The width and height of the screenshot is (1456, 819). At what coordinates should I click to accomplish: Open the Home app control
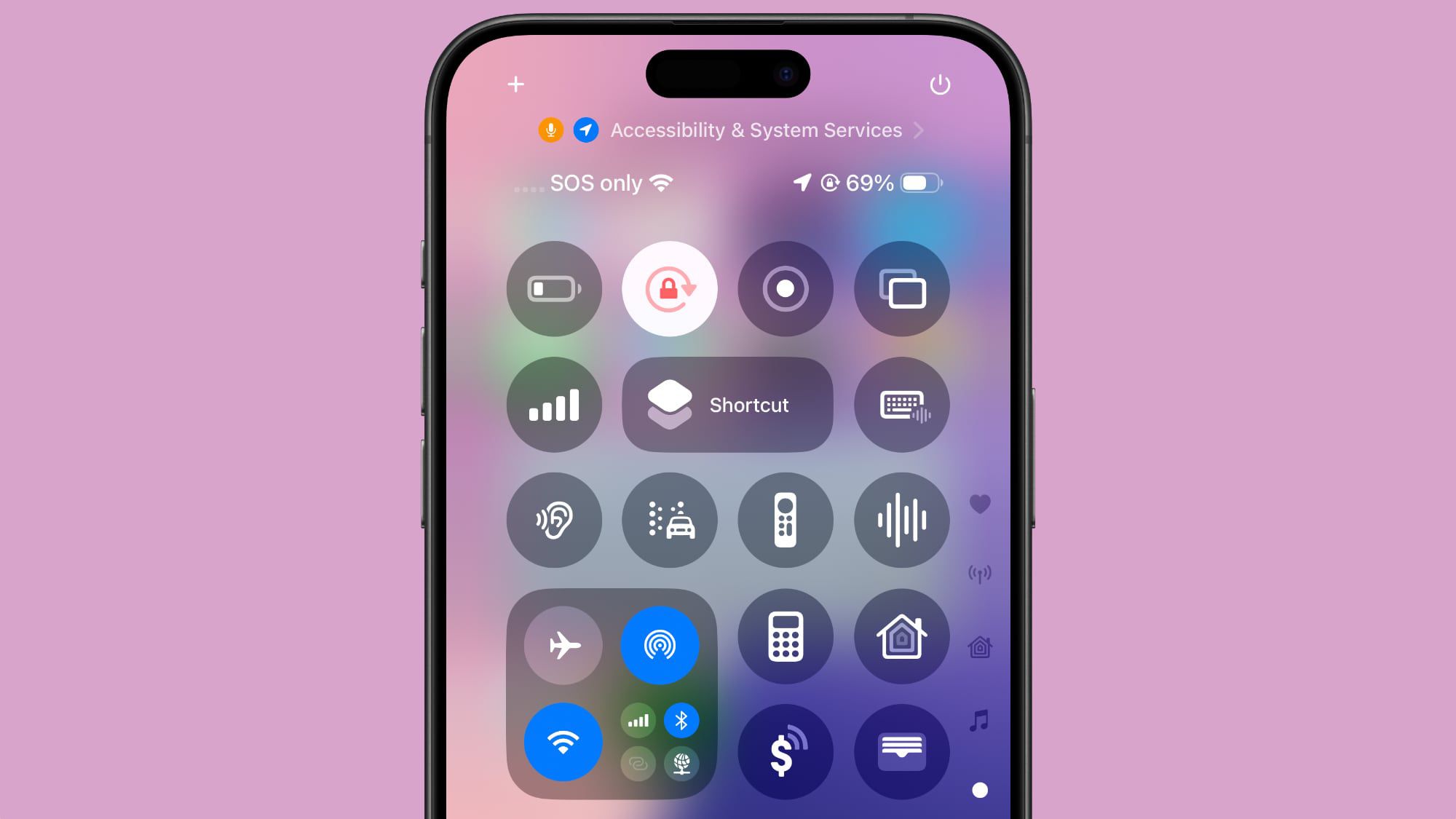click(900, 637)
